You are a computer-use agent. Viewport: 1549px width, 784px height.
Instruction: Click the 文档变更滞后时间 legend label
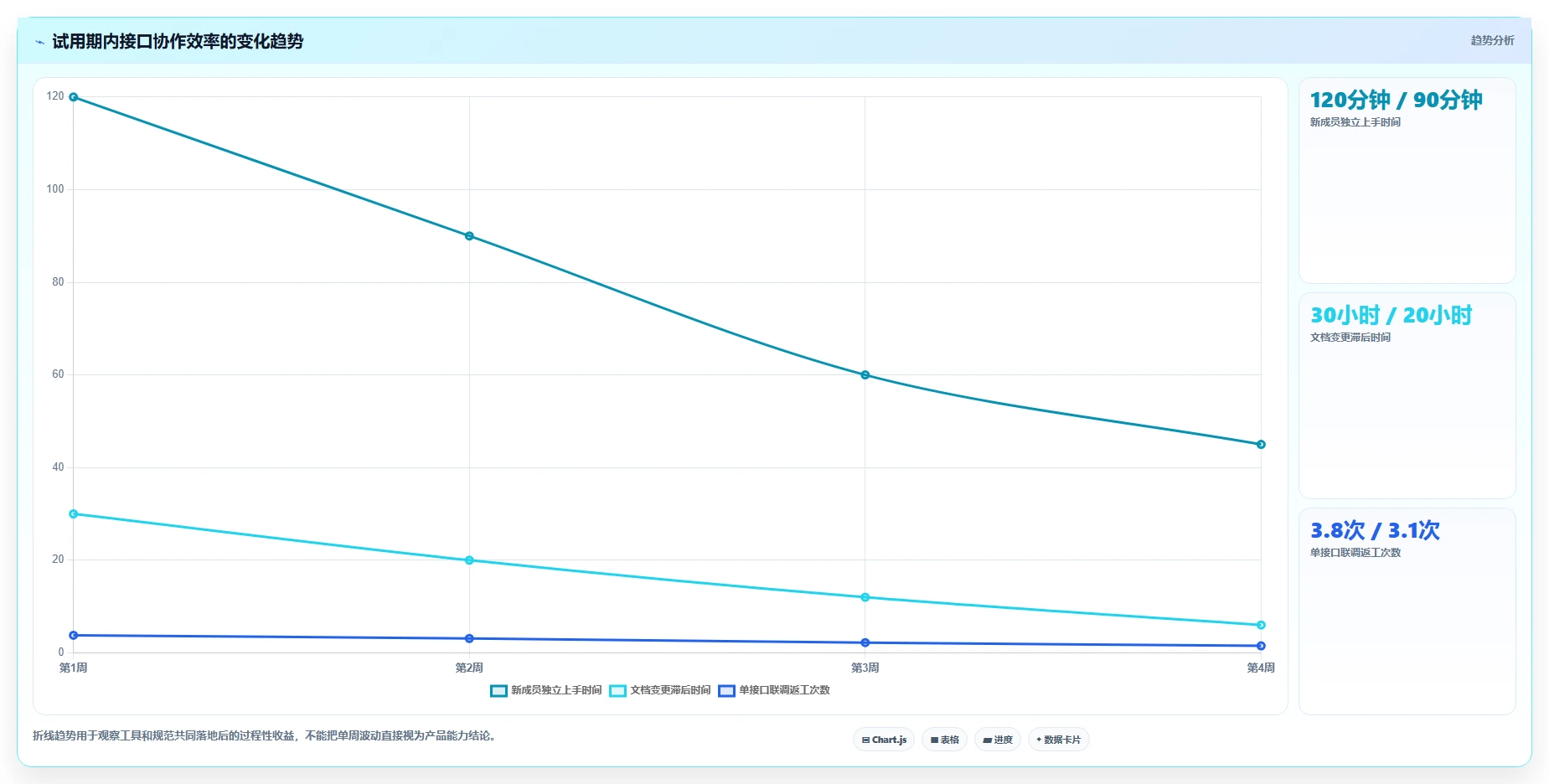tap(670, 690)
